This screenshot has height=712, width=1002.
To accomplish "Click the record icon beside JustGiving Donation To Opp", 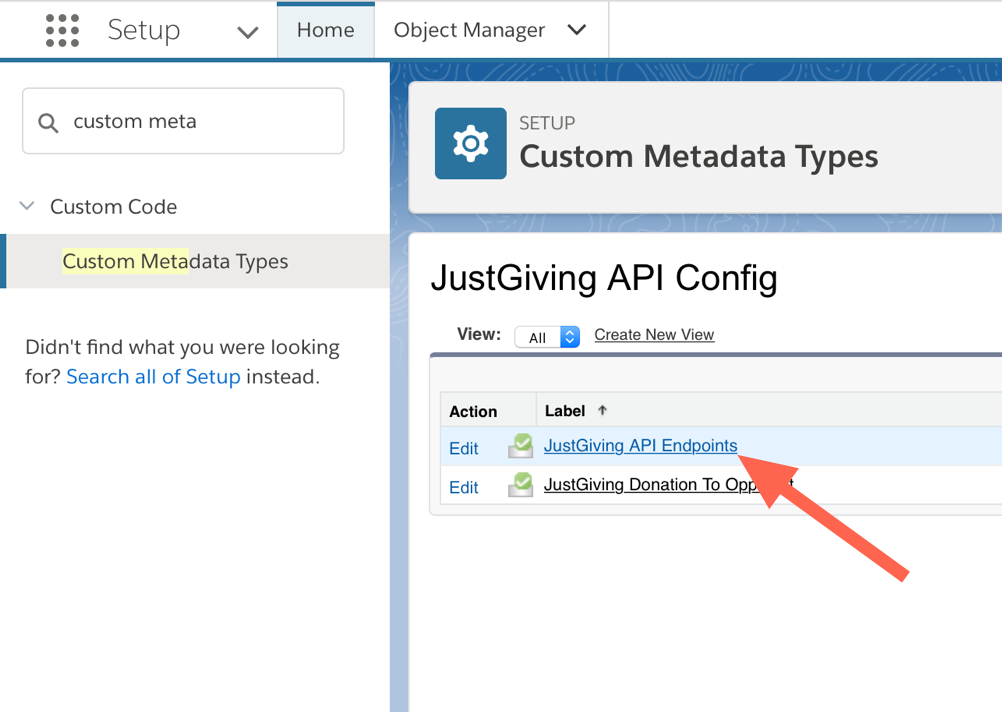I will tap(521, 484).
